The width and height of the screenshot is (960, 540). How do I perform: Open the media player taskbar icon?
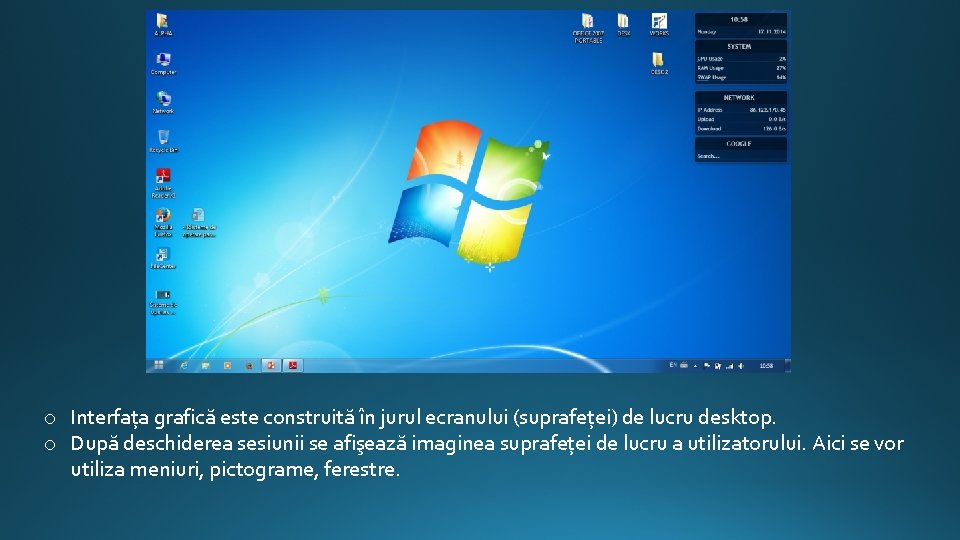click(x=227, y=366)
